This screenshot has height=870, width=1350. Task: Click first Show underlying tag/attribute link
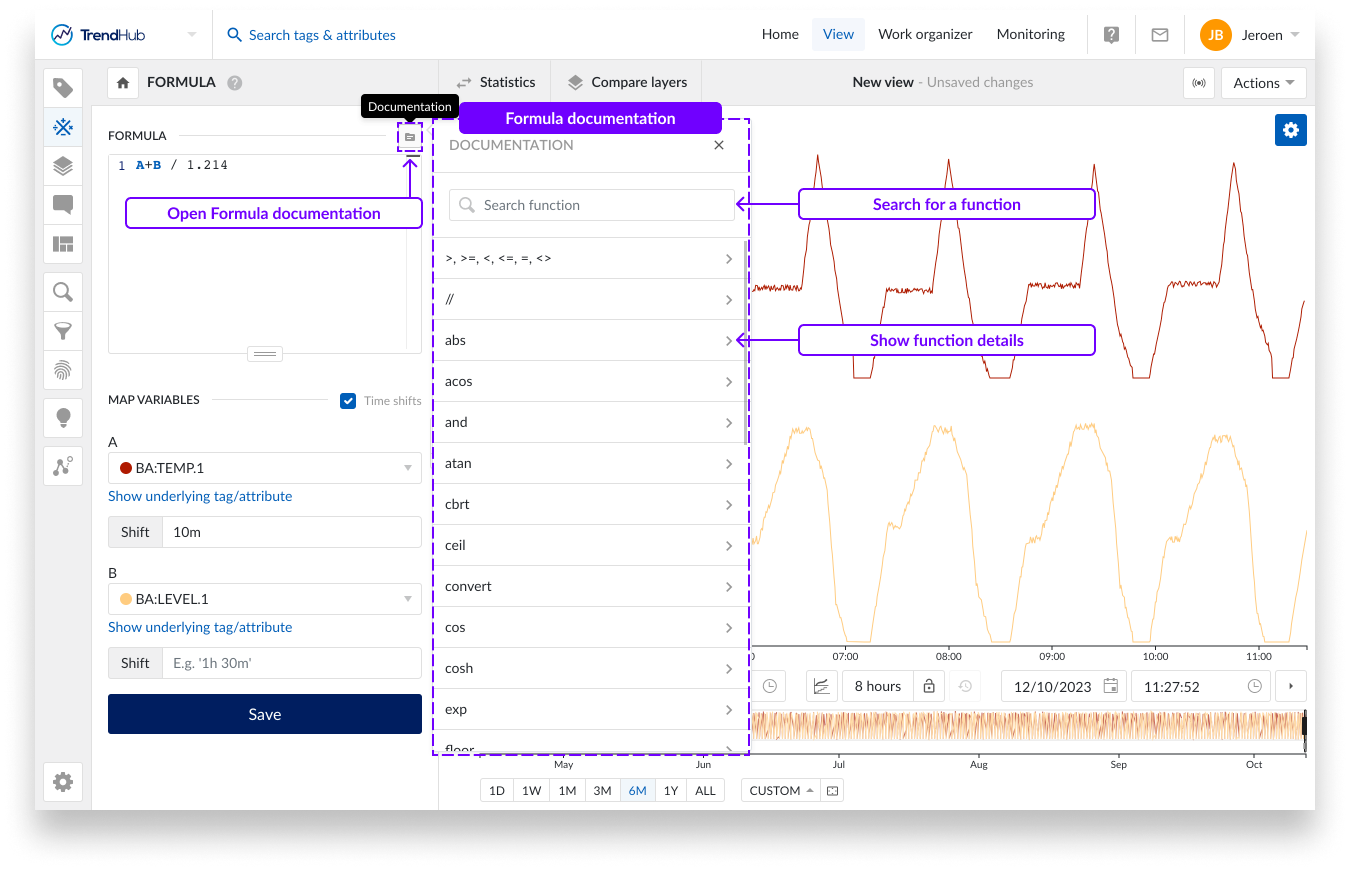click(200, 496)
